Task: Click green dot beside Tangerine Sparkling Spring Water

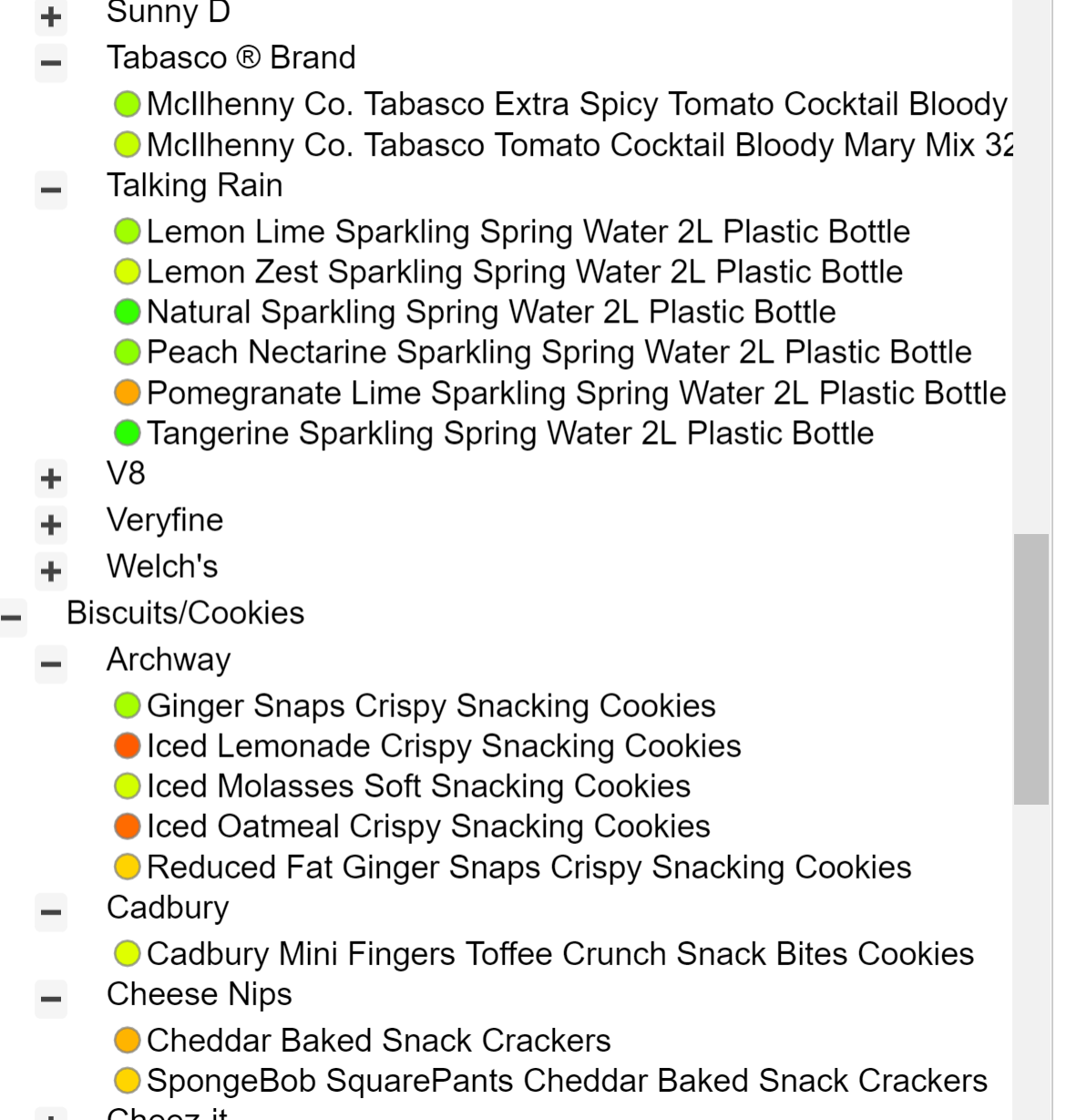Action: point(127,434)
